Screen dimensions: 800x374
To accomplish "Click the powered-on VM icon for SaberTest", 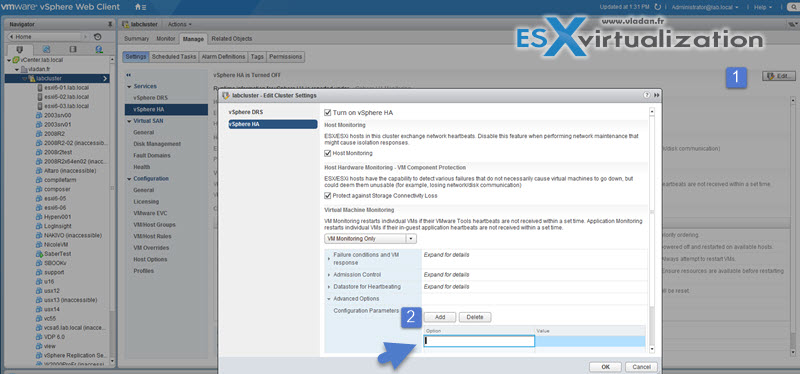I will (x=39, y=254).
